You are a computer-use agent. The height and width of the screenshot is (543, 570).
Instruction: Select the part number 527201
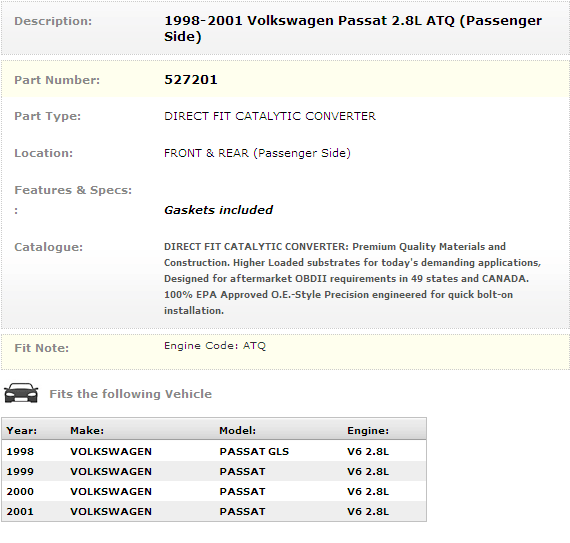tap(190, 80)
